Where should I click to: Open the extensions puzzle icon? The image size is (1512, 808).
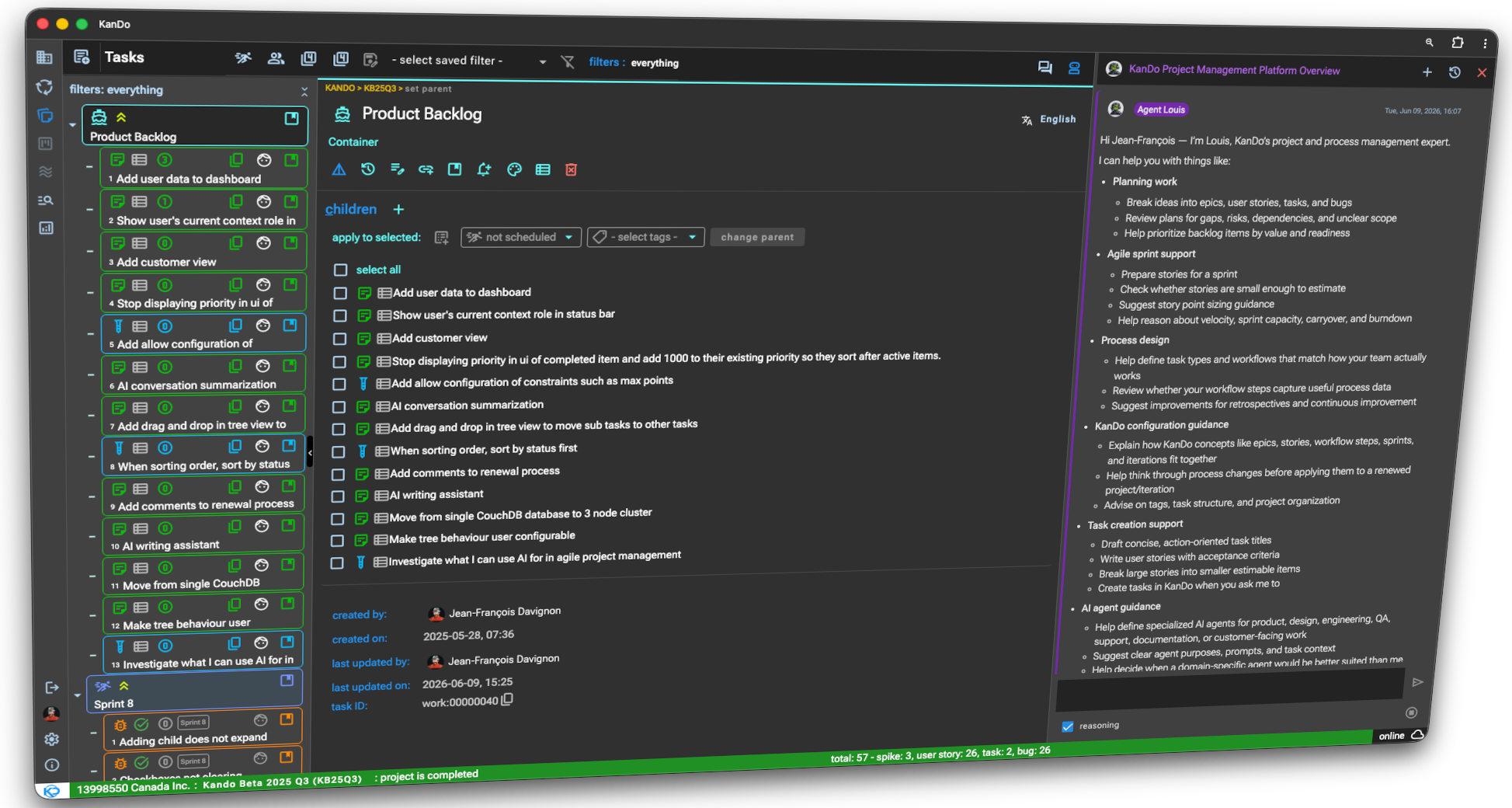(x=1458, y=43)
